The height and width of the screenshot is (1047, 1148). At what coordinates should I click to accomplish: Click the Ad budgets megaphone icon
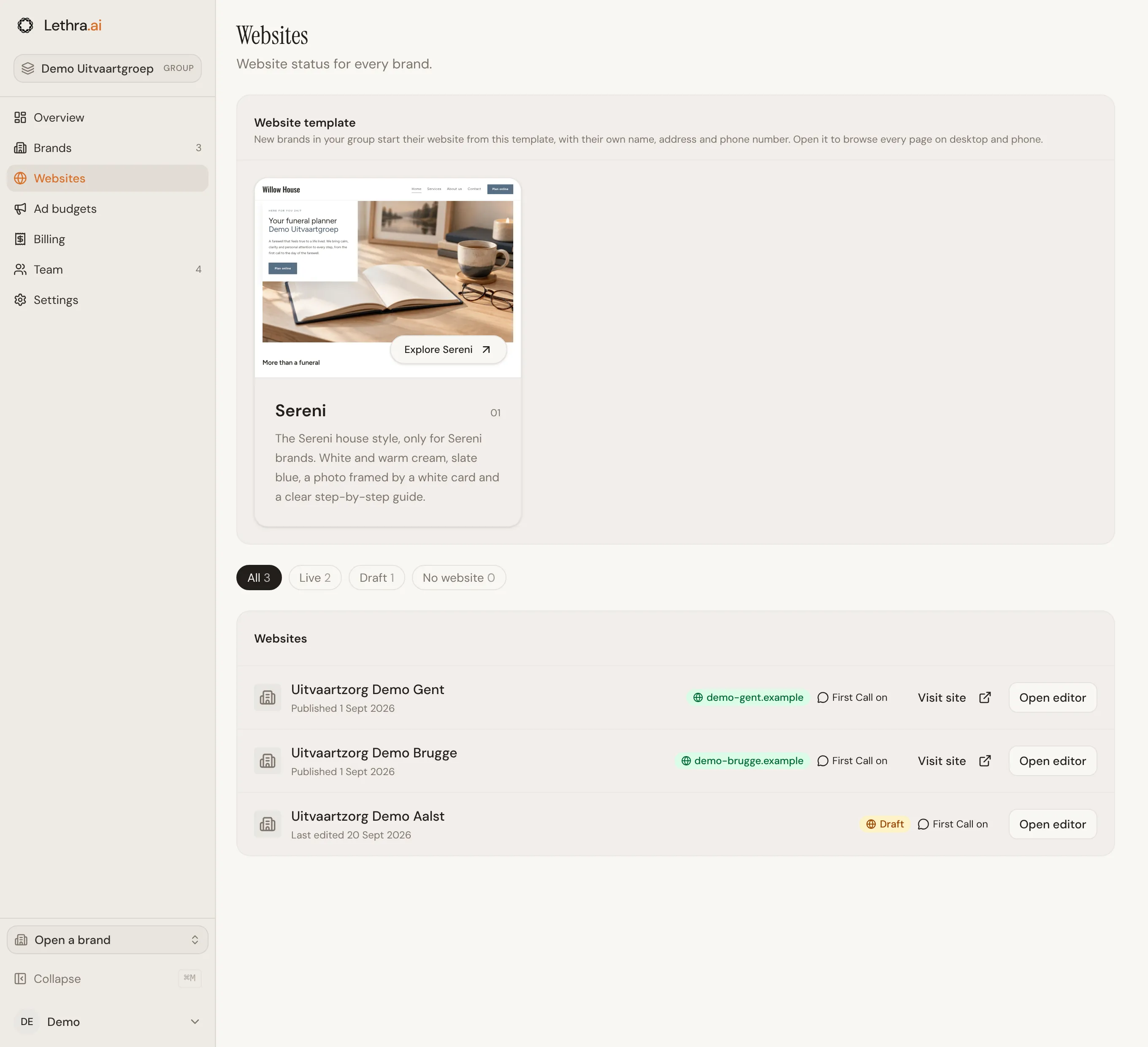(21, 209)
